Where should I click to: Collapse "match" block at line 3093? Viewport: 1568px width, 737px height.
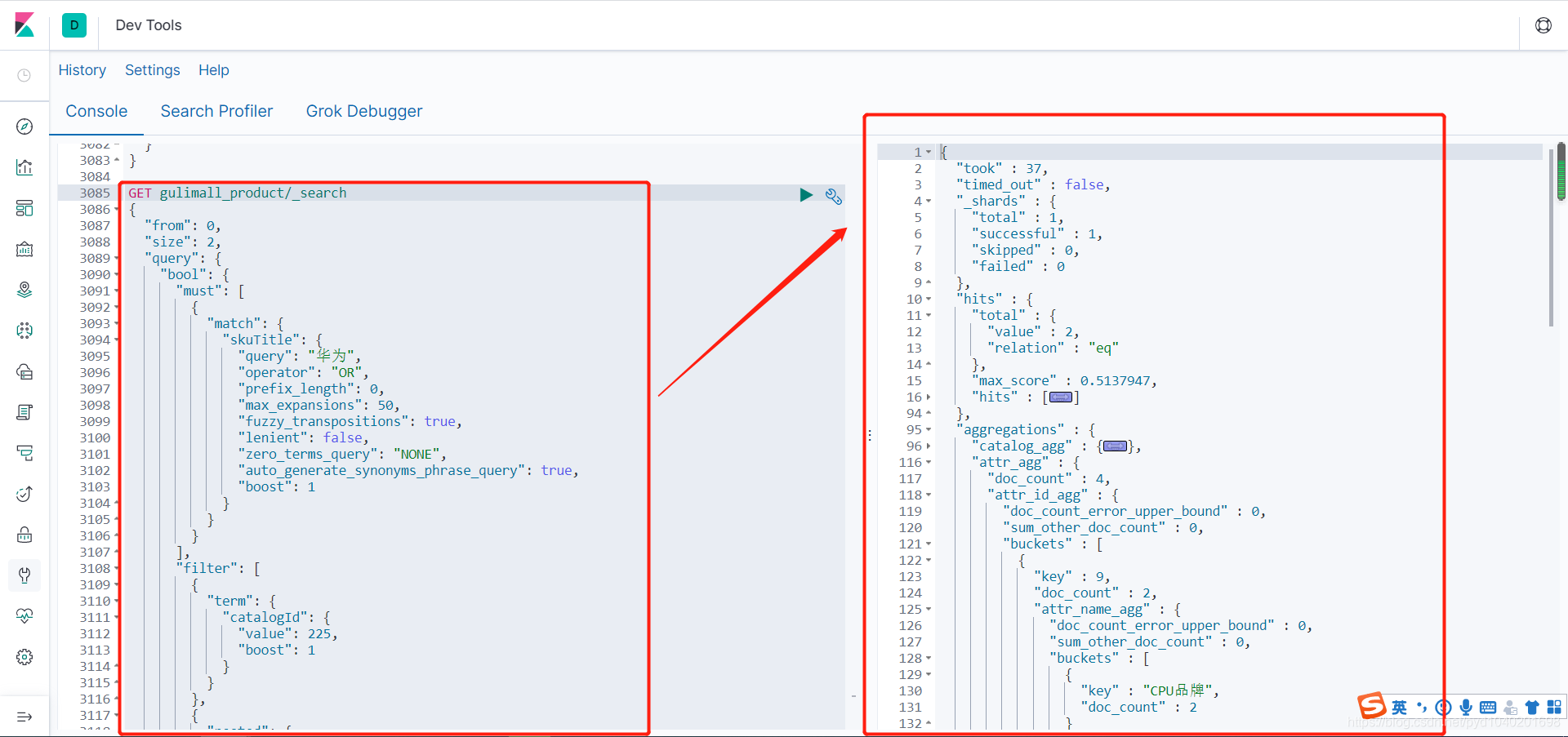(117, 324)
